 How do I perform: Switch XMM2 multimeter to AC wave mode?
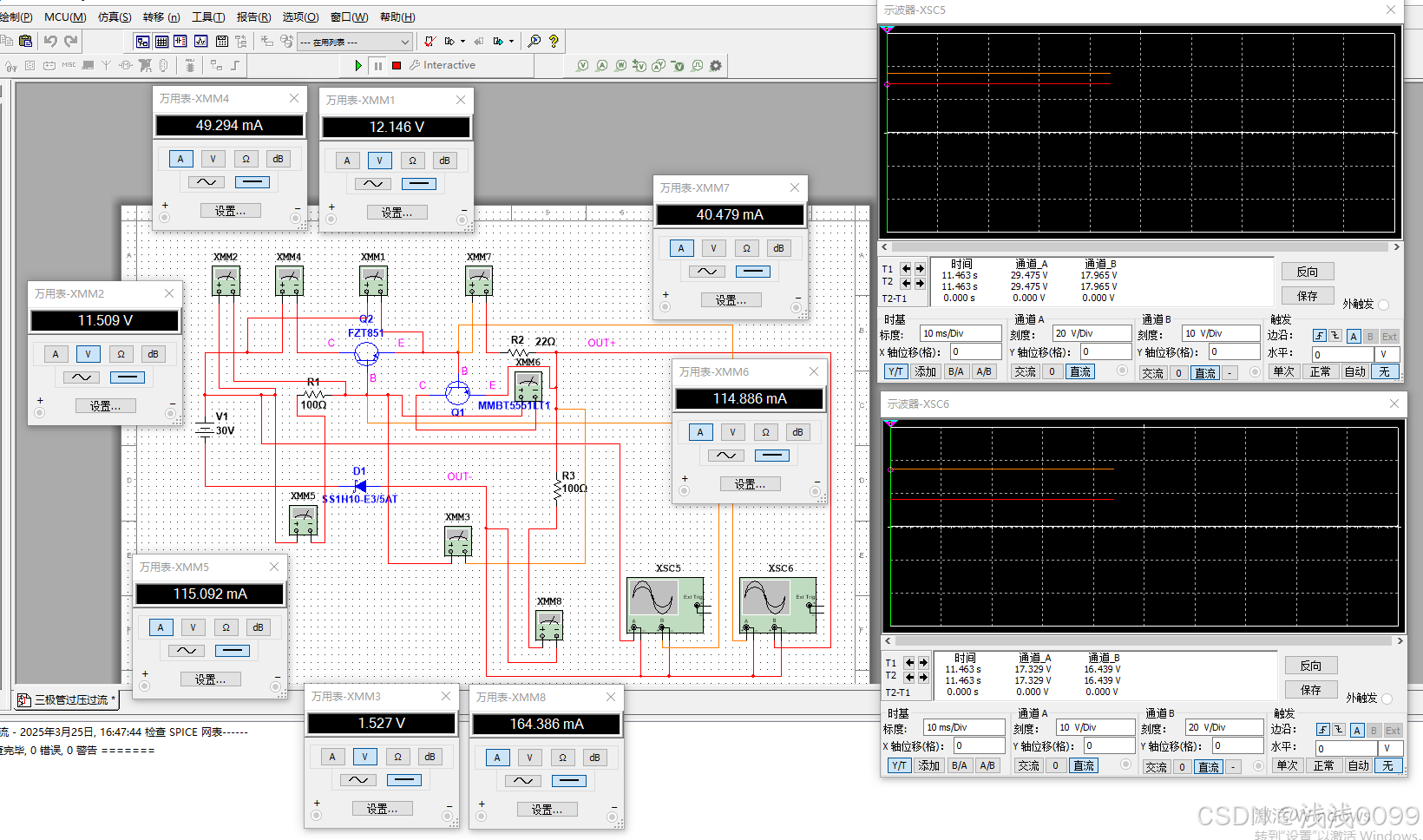pyautogui.click(x=81, y=377)
